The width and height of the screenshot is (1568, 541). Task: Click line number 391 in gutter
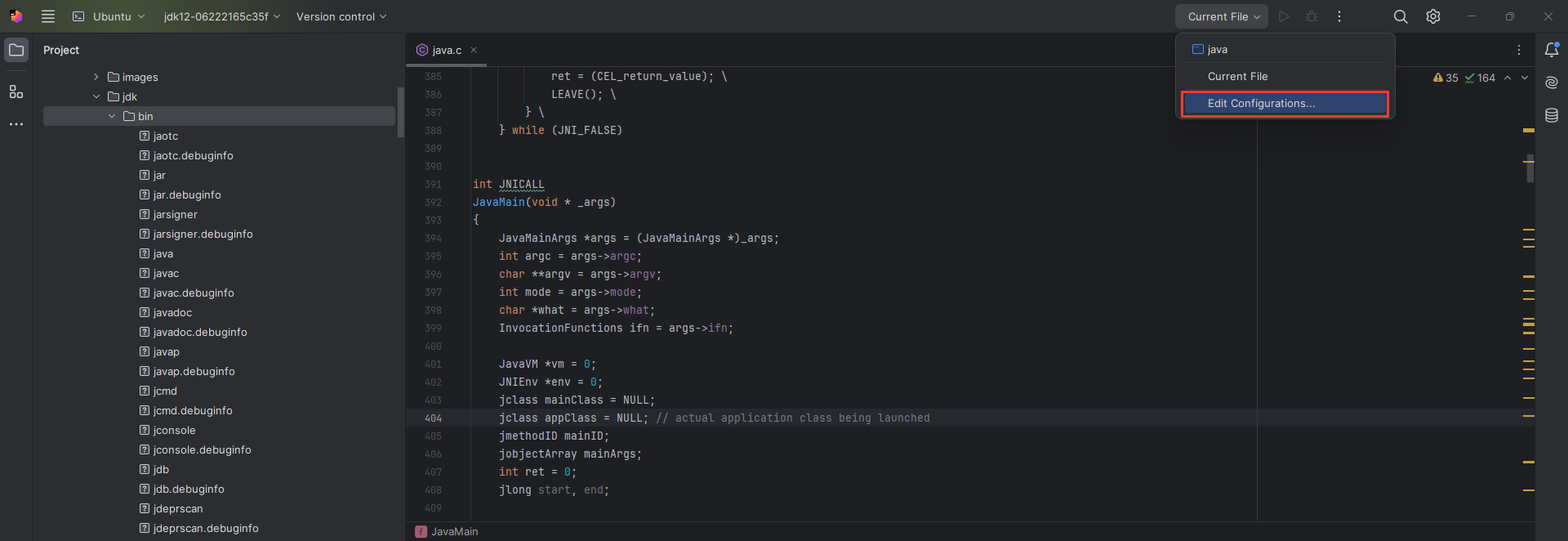click(x=433, y=184)
